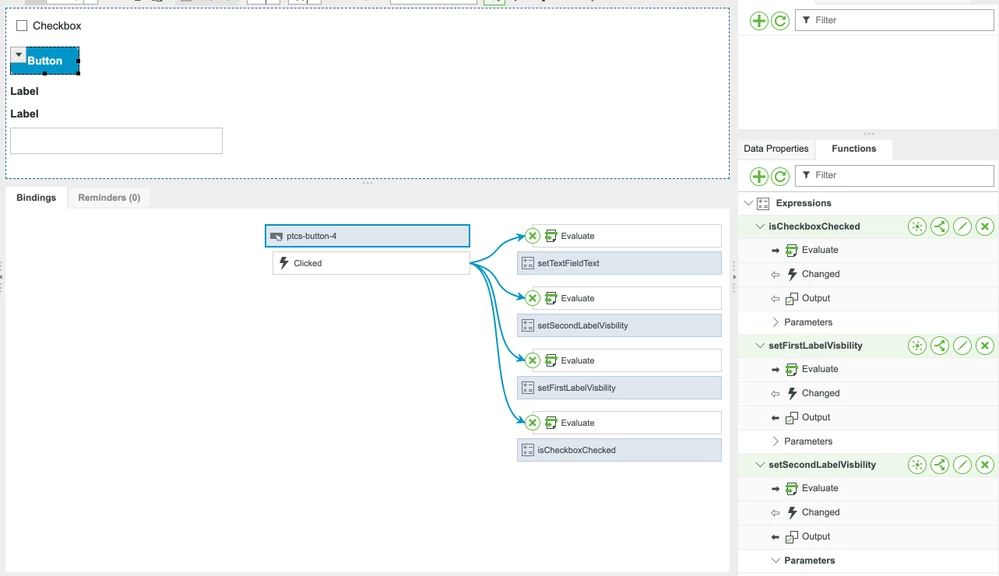The image size is (999, 576).
Task: Remove the isCheckboxChecked Evaluate binding
Action: [x=533, y=422]
